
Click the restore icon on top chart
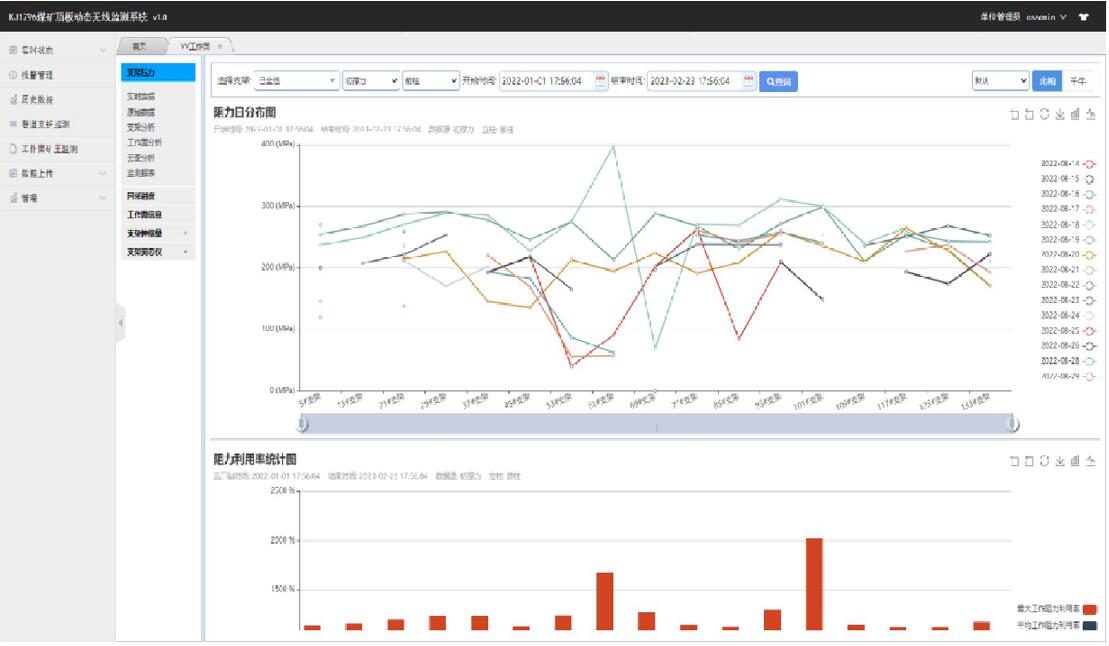tap(1045, 115)
